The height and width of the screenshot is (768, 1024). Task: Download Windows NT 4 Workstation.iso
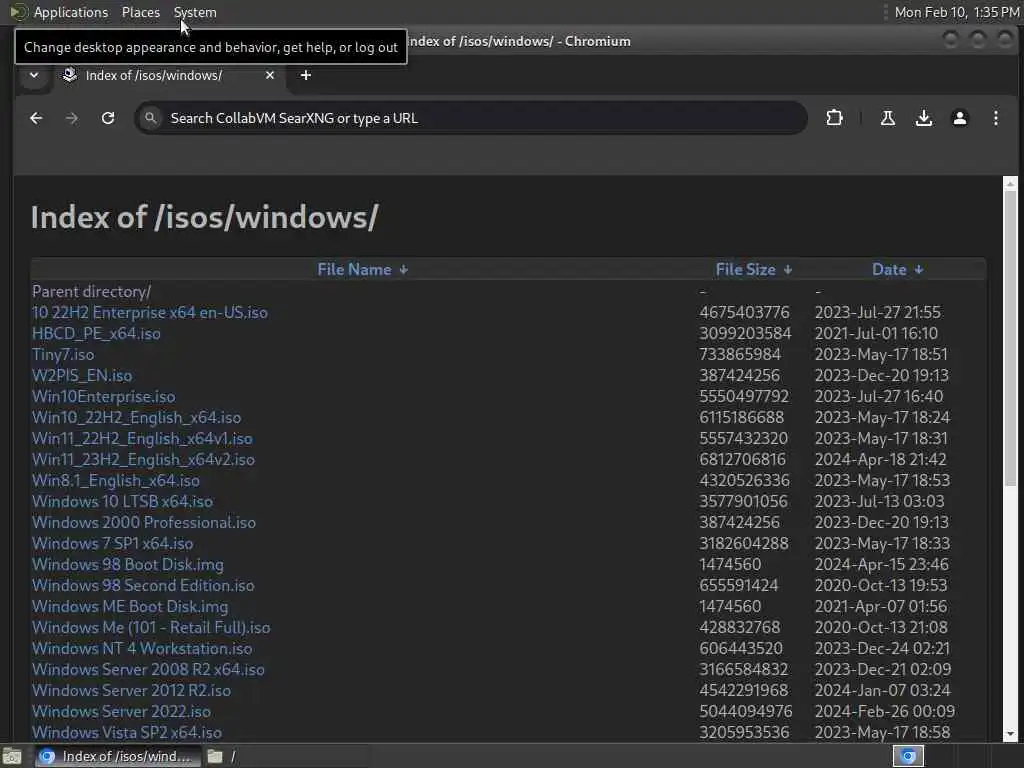(142, 648)
